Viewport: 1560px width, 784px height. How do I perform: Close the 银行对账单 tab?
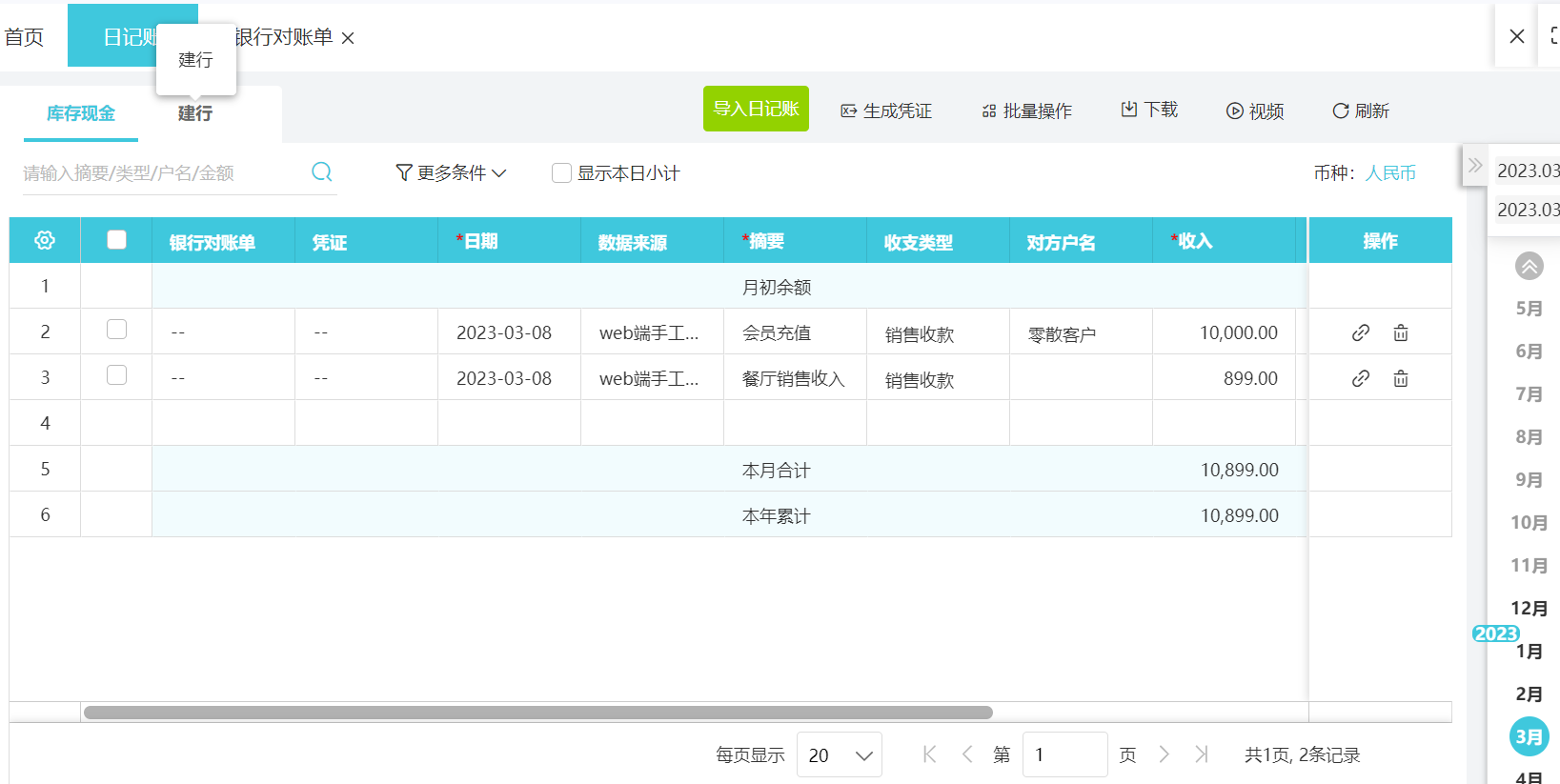348,38
